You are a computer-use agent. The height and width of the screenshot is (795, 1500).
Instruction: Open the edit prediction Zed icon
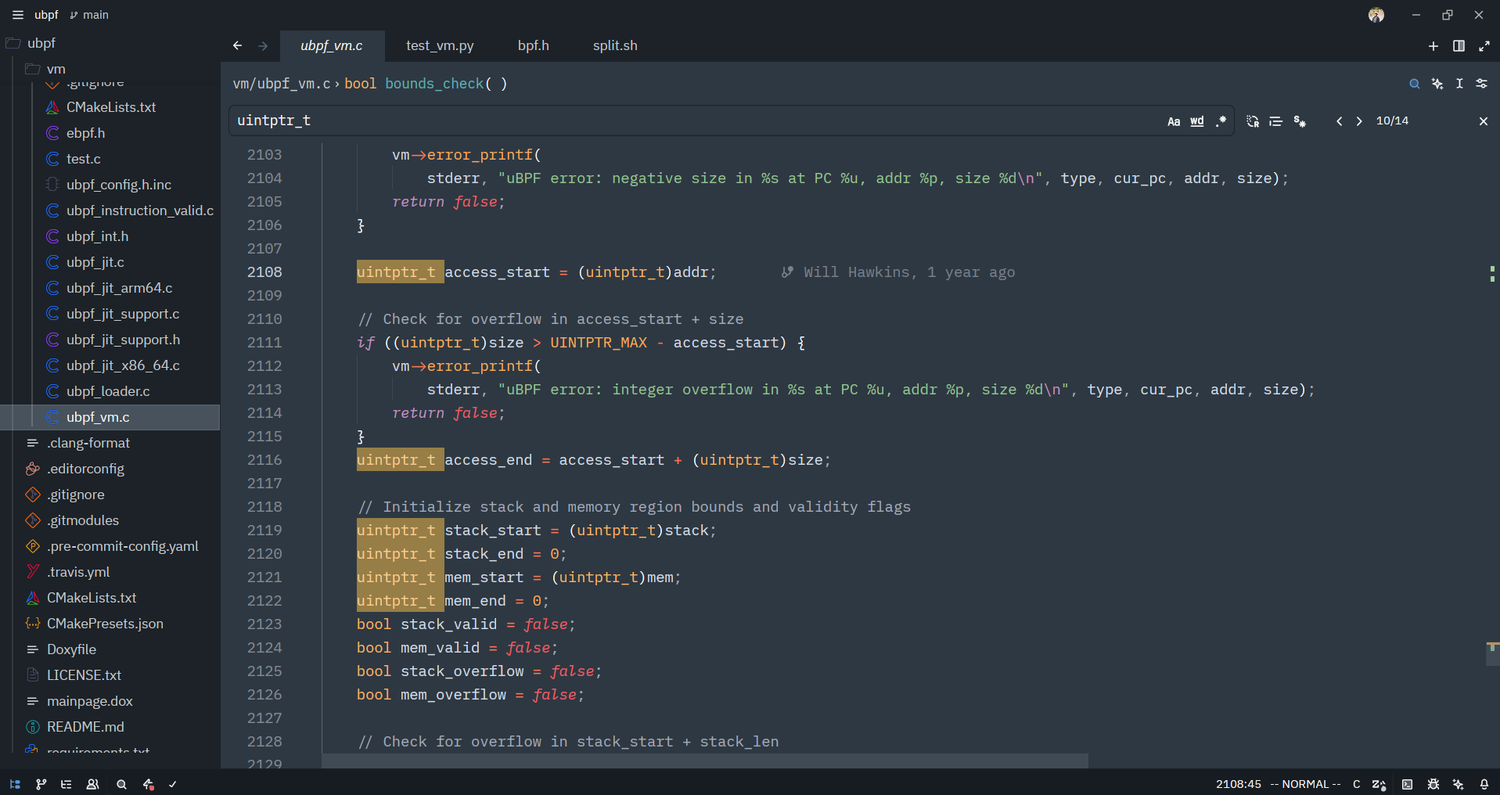(1380, 784)
